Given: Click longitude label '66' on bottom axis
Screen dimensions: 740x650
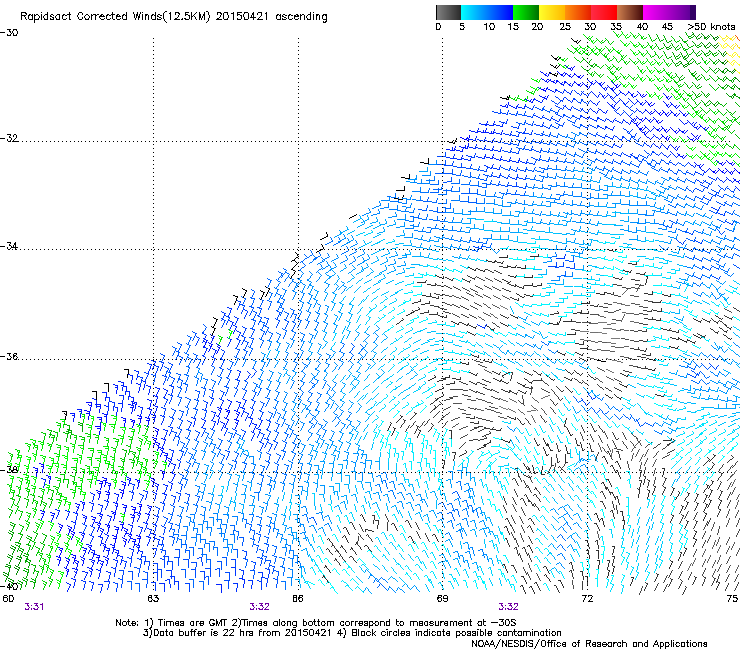Looking at the screenshot, I should [298, 599].
